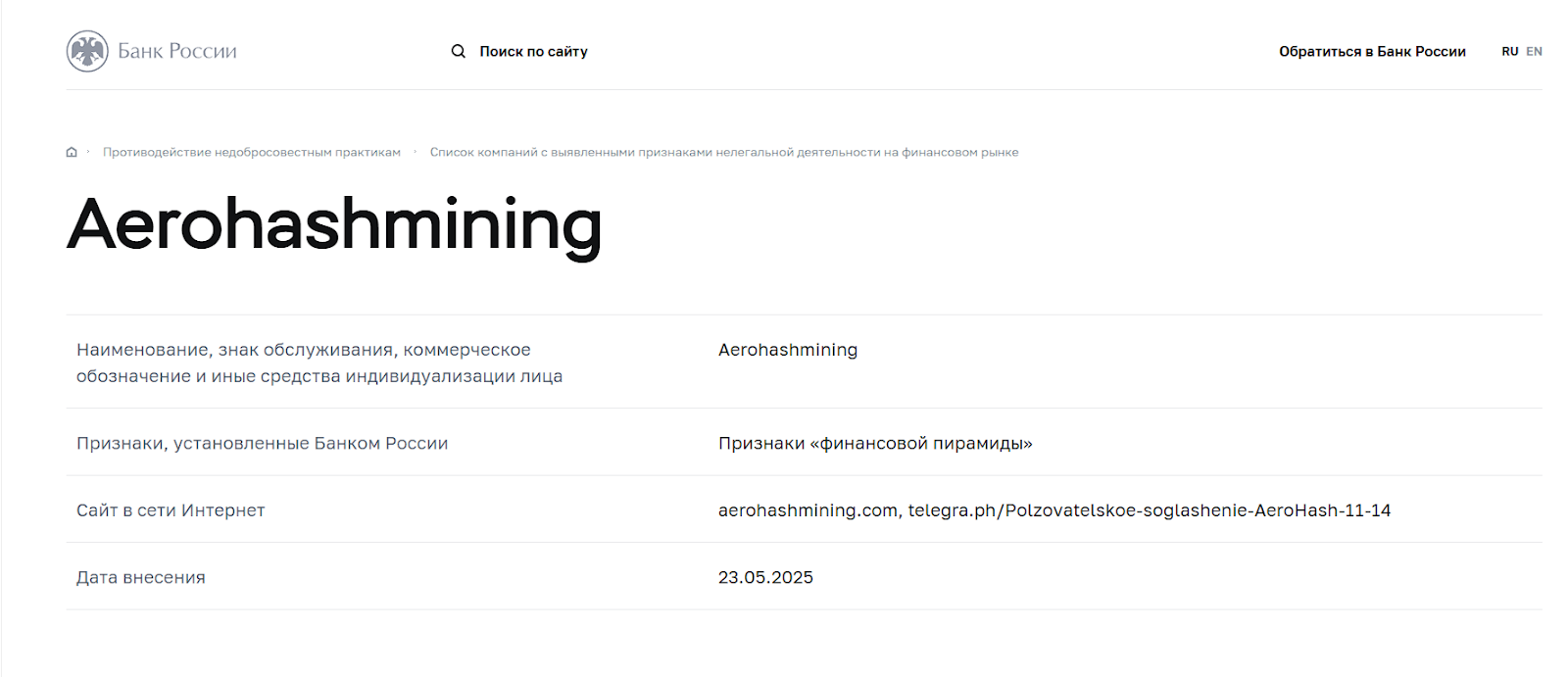Viewport: 1568px width, 677px height.
Task: Switch site language to EN
Action: (x=1534, y=51)
